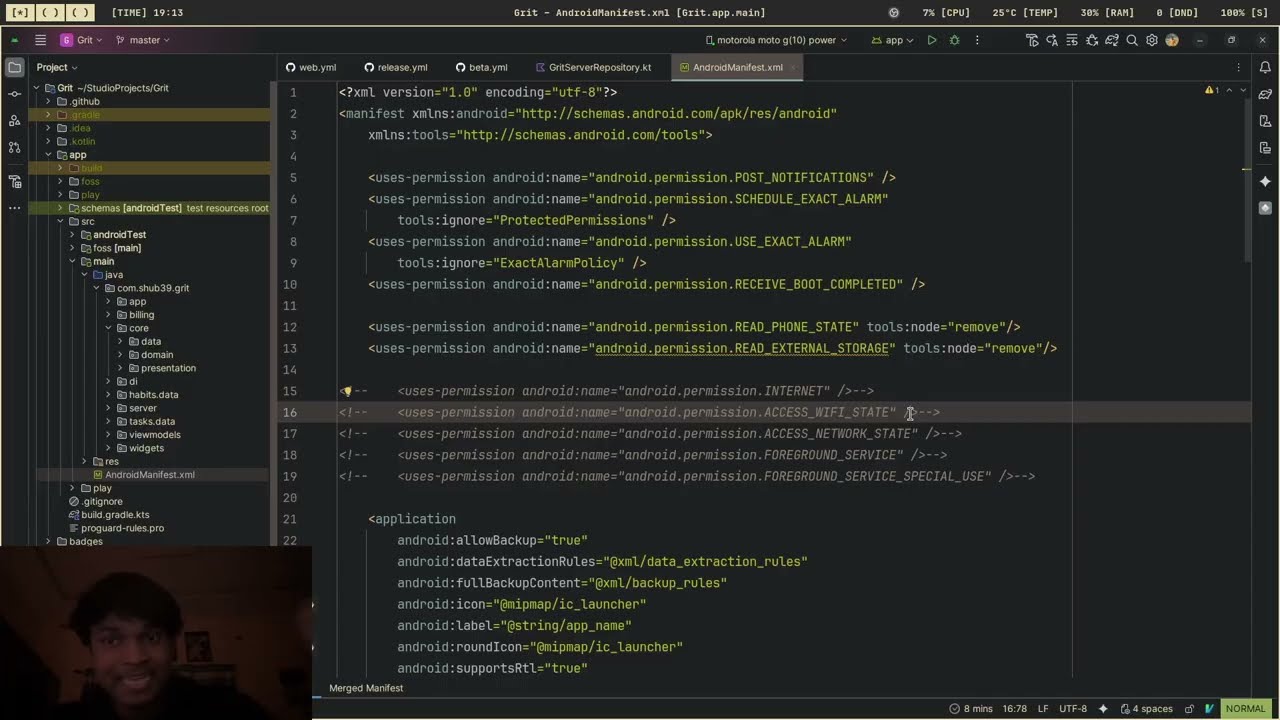Collapse the app module folder
Viewport: 1280px width, 720px height.
coord(48,155)
